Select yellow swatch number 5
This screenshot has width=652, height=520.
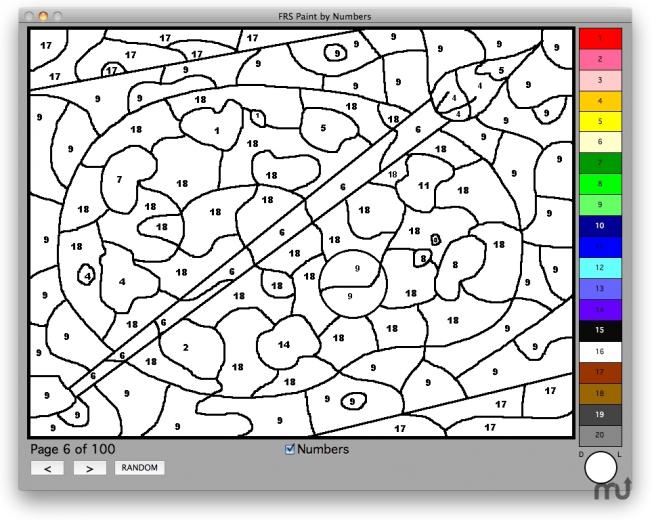[x=600, y=122]
